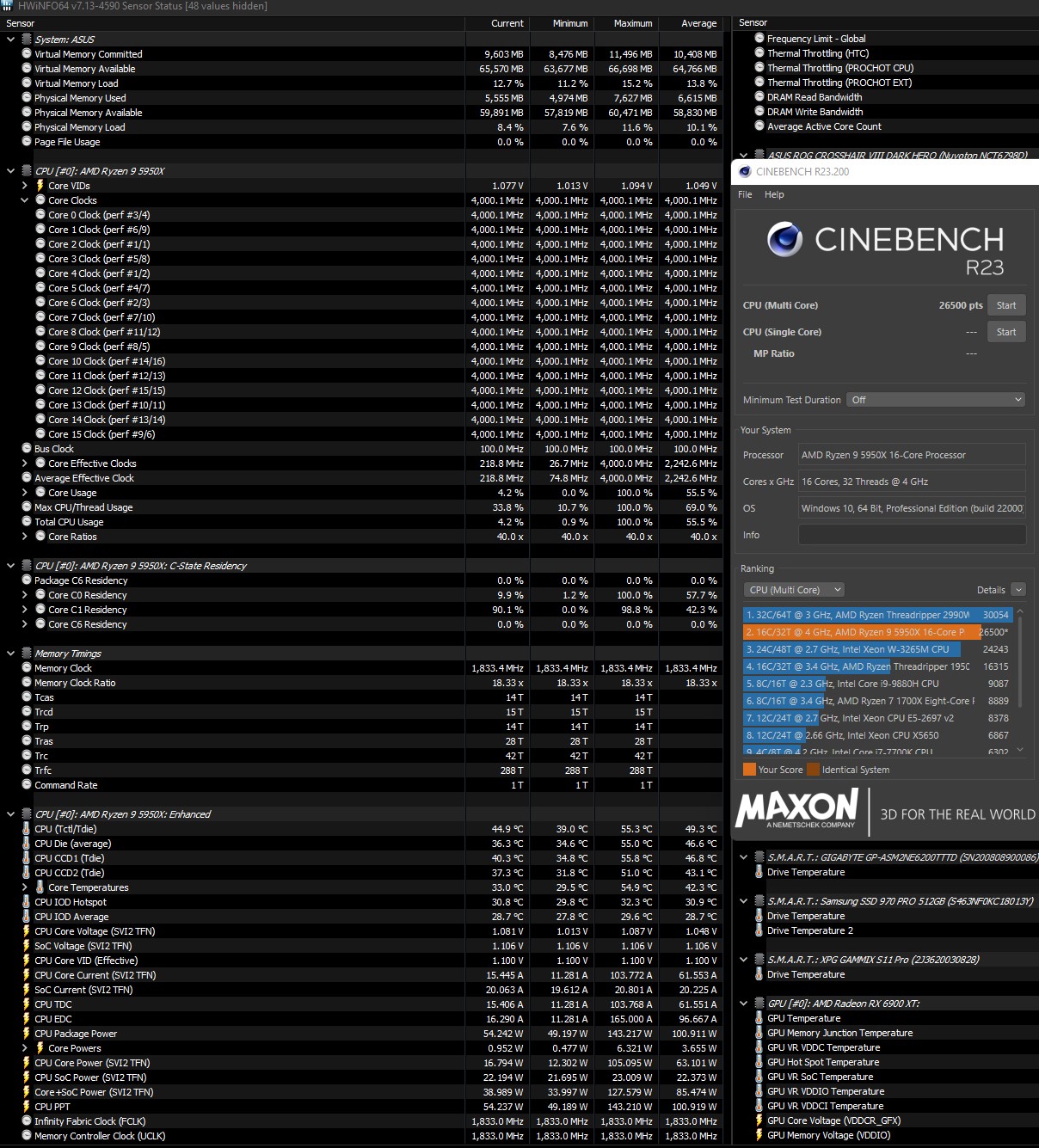
Task: Expand the Core Powers row
Action: click(x=24, y=1047)
